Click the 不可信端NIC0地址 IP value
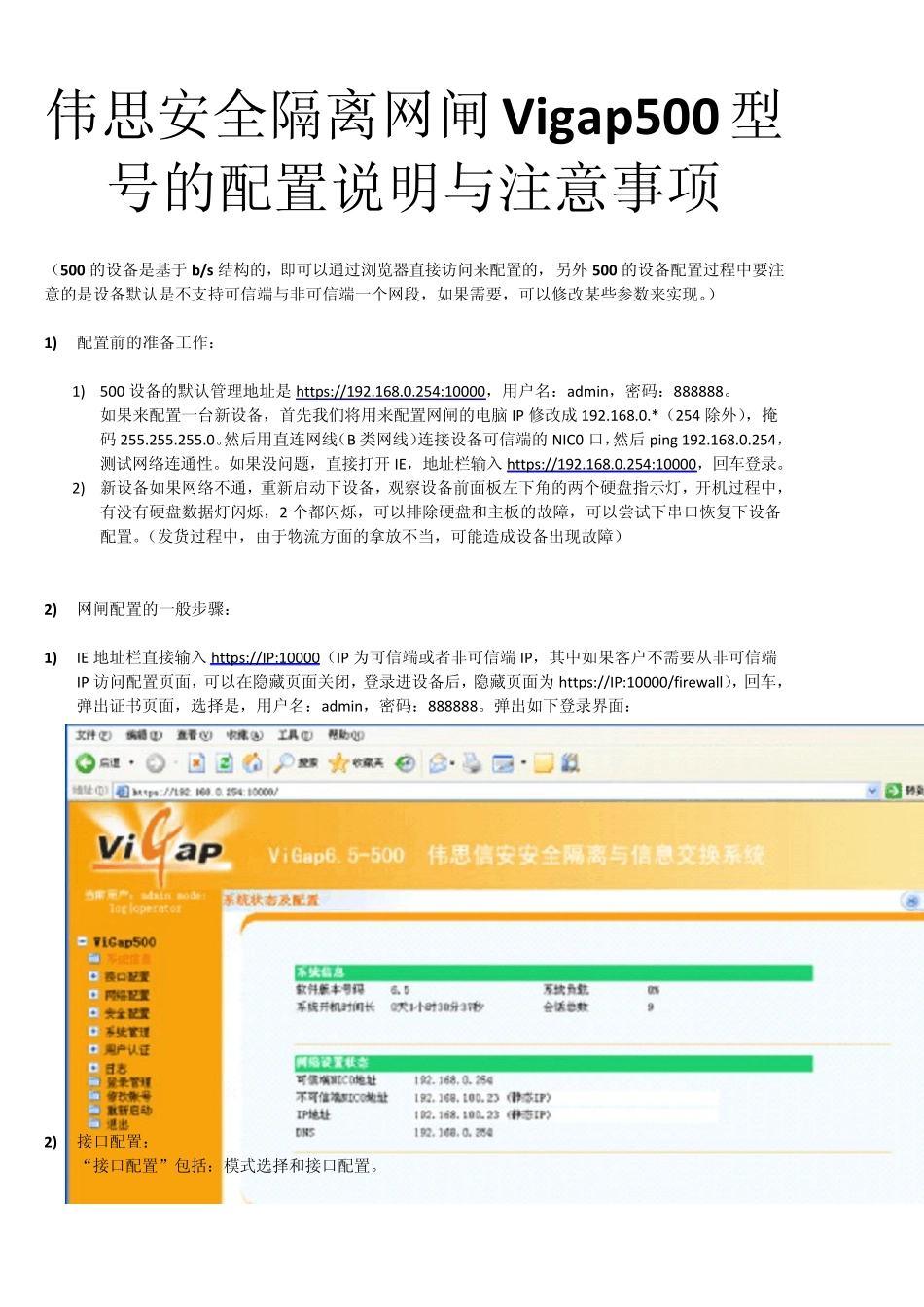This screenshot has height=1307, width=924. tap(482, 1097)
